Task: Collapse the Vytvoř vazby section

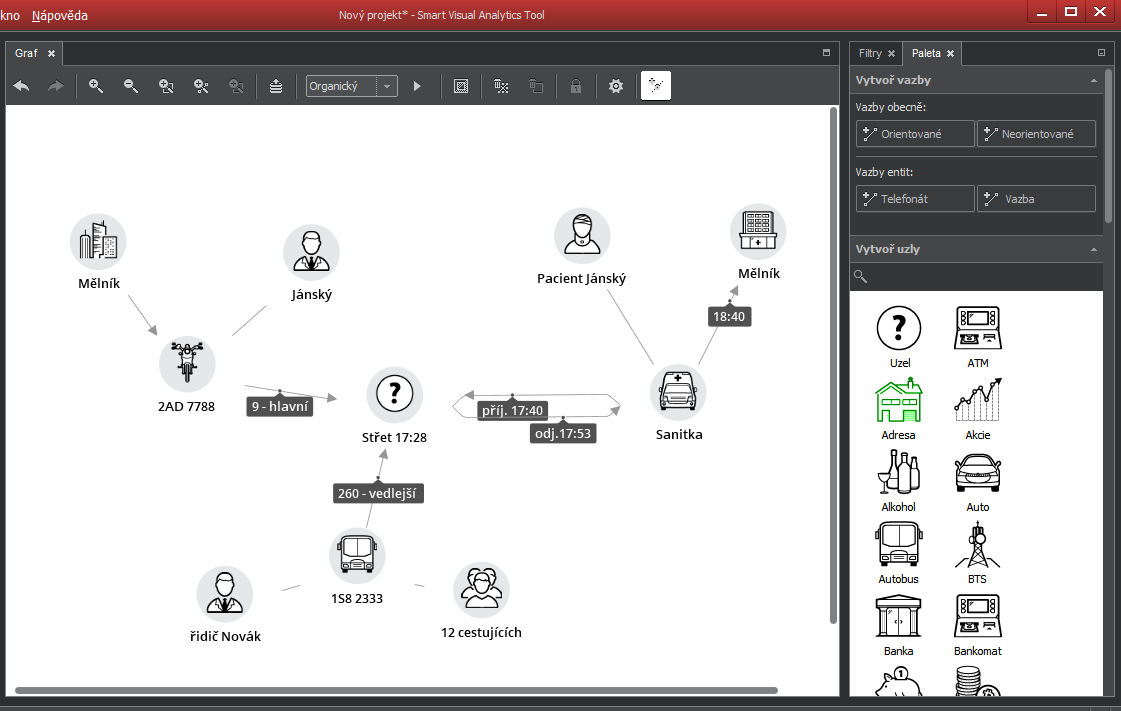Action: (x=1094, y=80)
